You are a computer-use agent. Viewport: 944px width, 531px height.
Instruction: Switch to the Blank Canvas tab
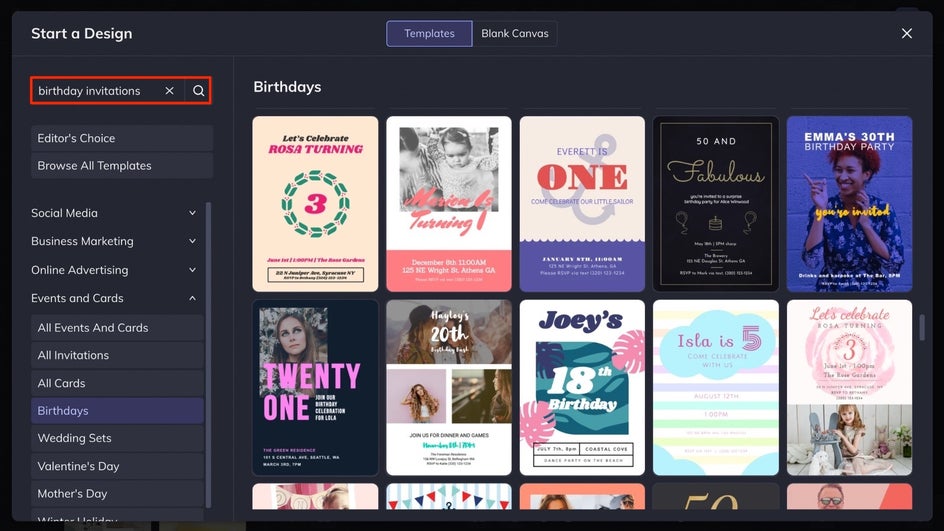pyautogui.click(x=515, y=34)
